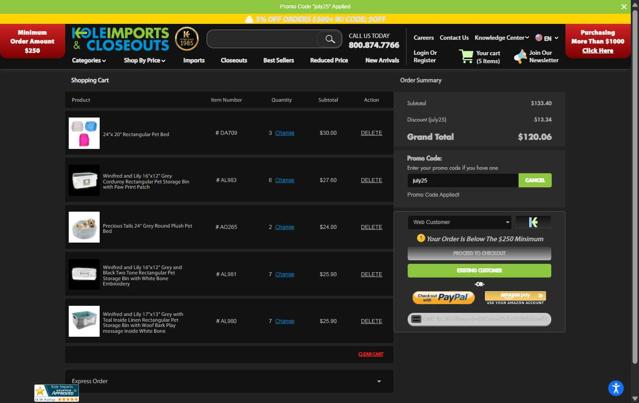This screenshot has height=403, width=639.
Task: Delete item AL981 from cart
Action: point(371,274)
